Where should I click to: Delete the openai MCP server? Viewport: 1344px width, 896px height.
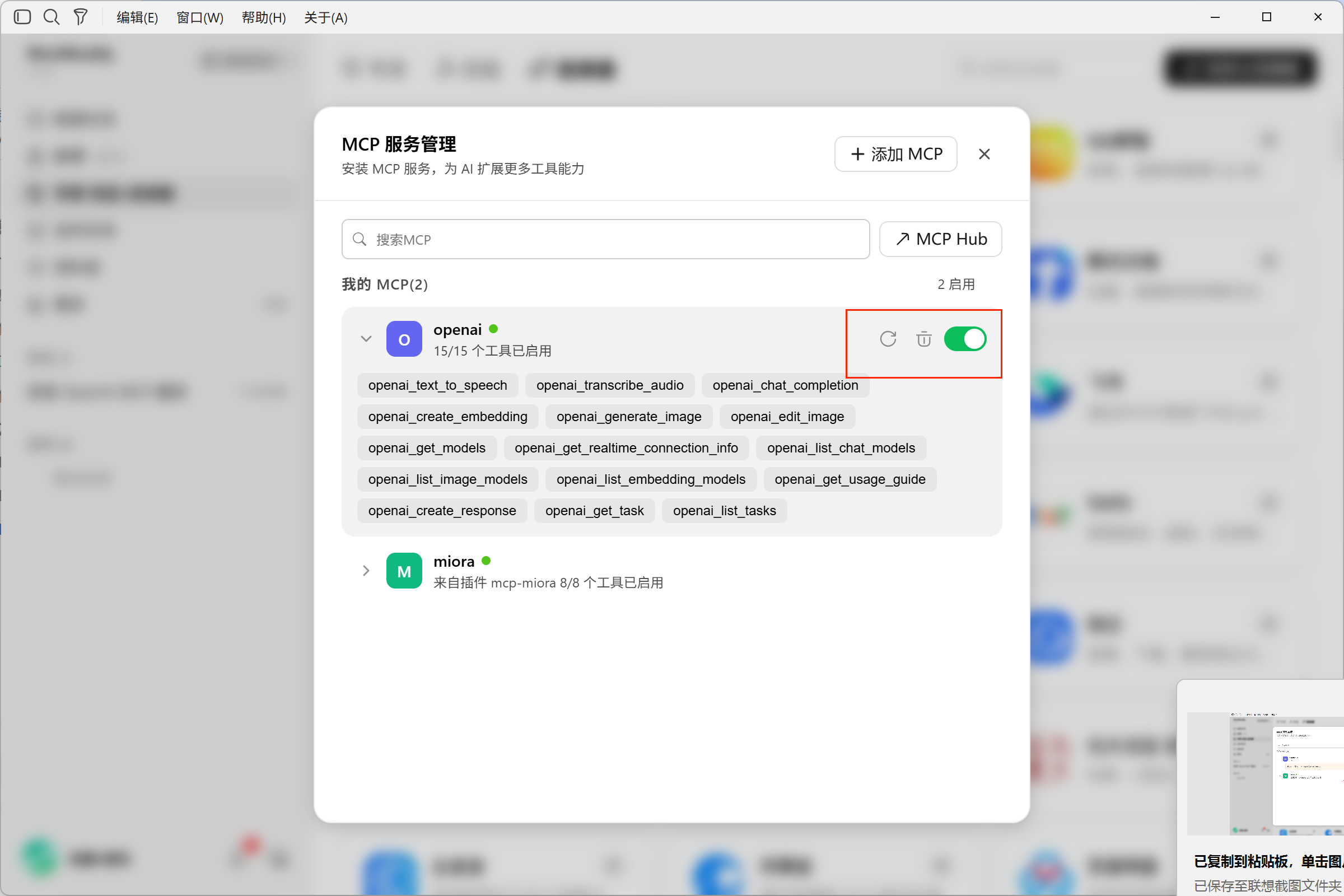click(923, 339)
